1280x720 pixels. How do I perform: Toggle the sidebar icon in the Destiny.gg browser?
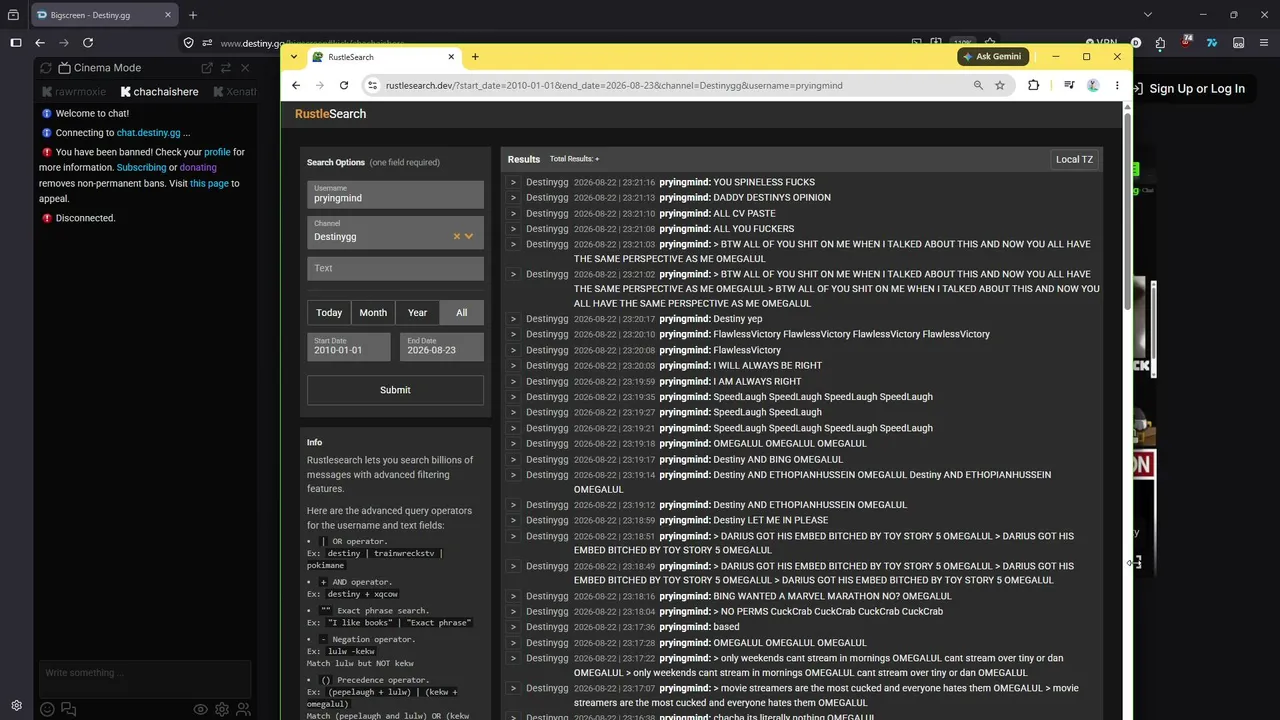(16, 43)
